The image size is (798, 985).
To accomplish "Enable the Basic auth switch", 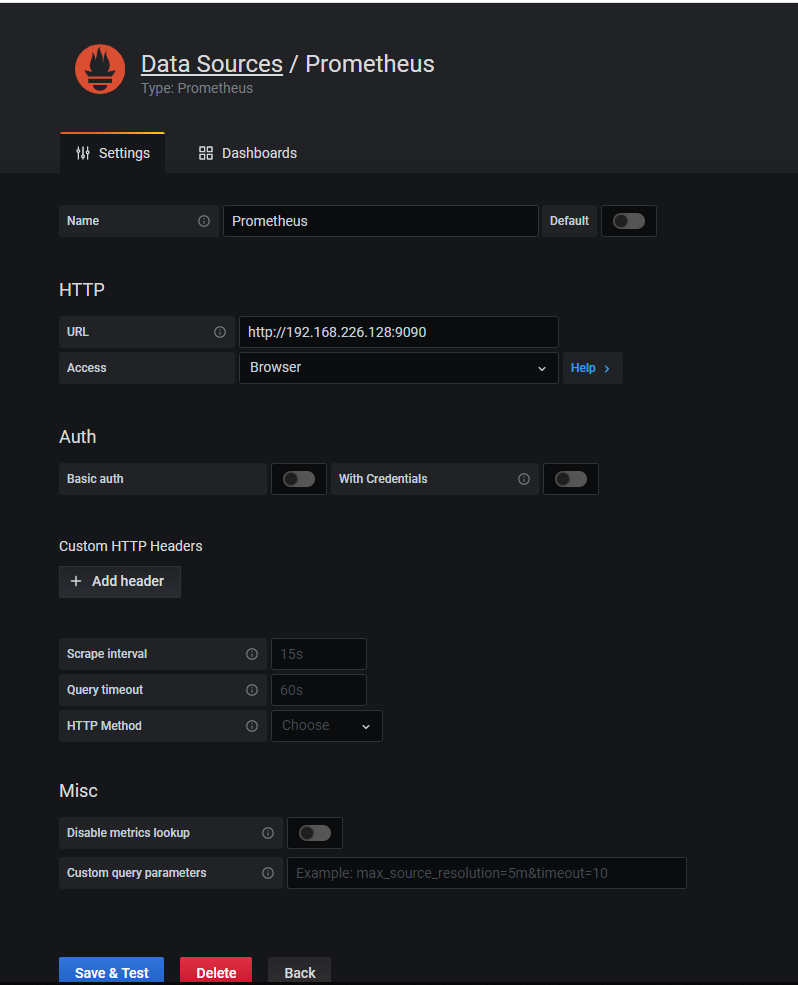I will [x=298, y=479].
